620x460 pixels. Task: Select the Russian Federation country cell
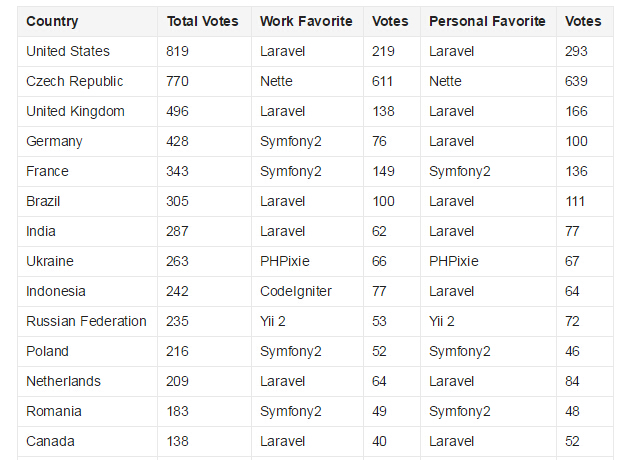[x=86, y=321]
